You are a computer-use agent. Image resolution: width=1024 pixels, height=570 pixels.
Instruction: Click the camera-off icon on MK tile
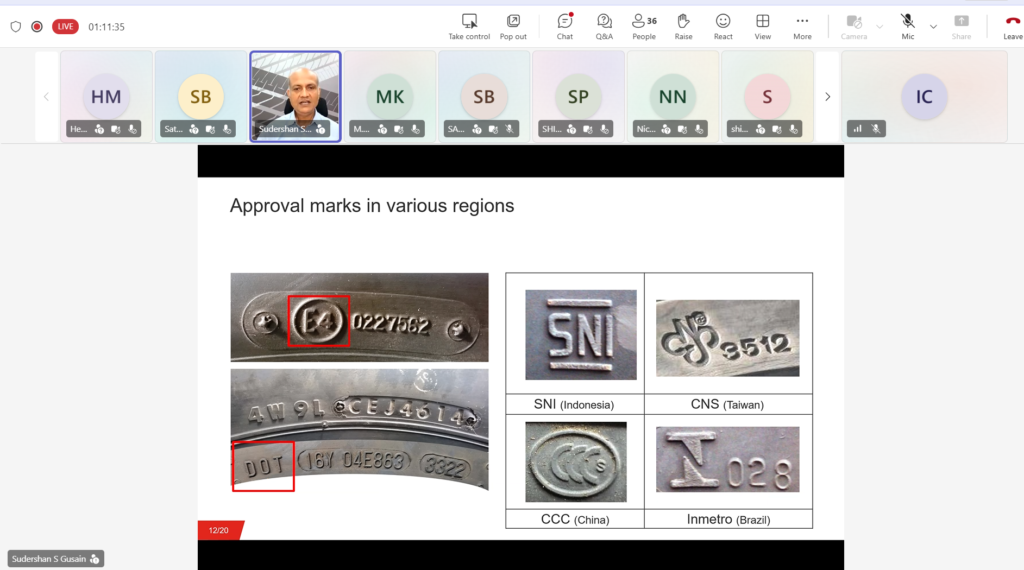coord(399,129)
